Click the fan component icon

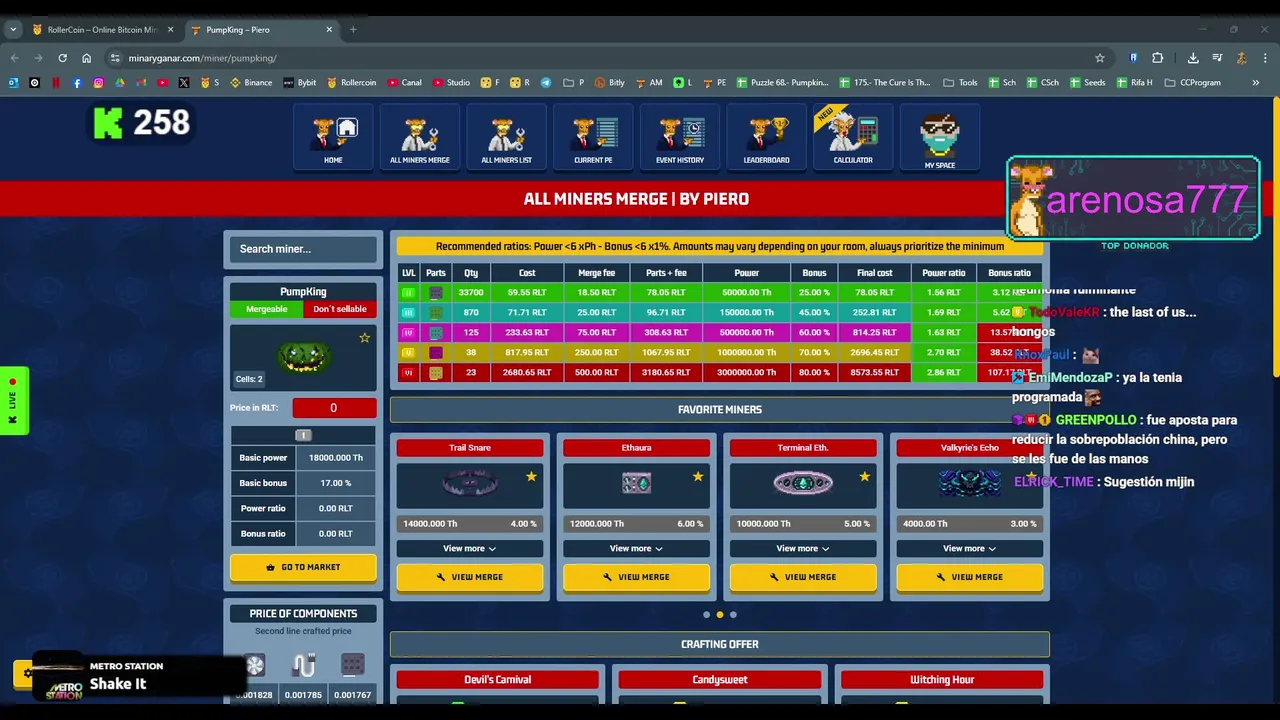click(x=255, y=665)
